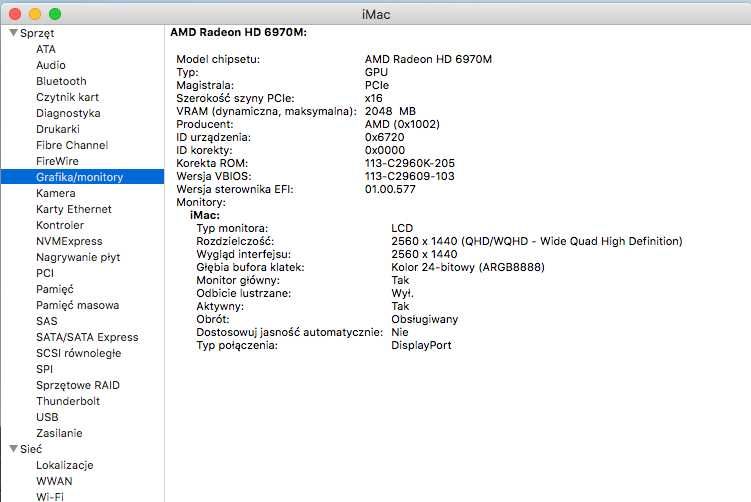
Task: Click the Kolor 24-bitowy (ARGB8888) value
Action: (468, 267)
